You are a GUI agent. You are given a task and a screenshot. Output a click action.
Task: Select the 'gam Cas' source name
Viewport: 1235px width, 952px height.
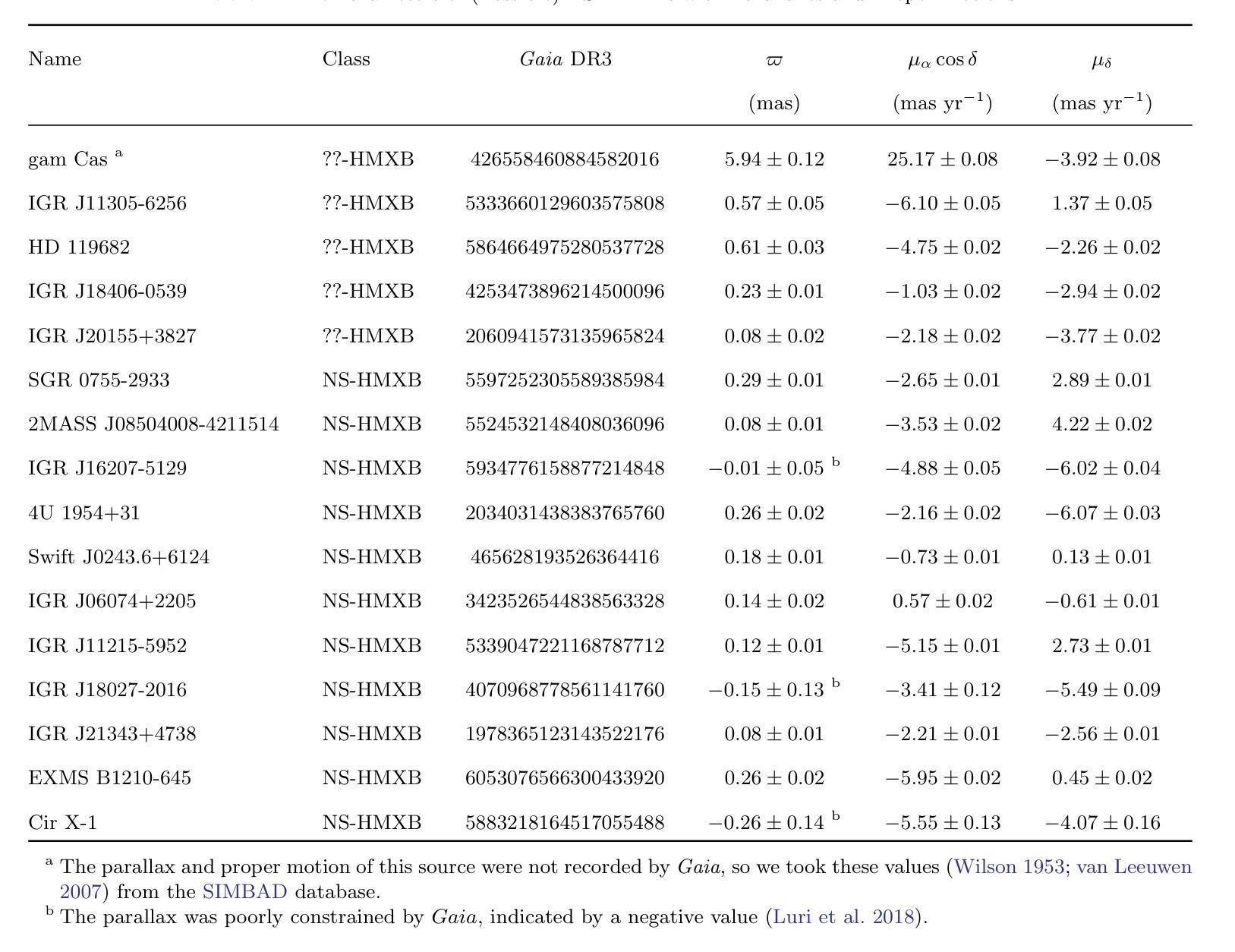point(68,160)
